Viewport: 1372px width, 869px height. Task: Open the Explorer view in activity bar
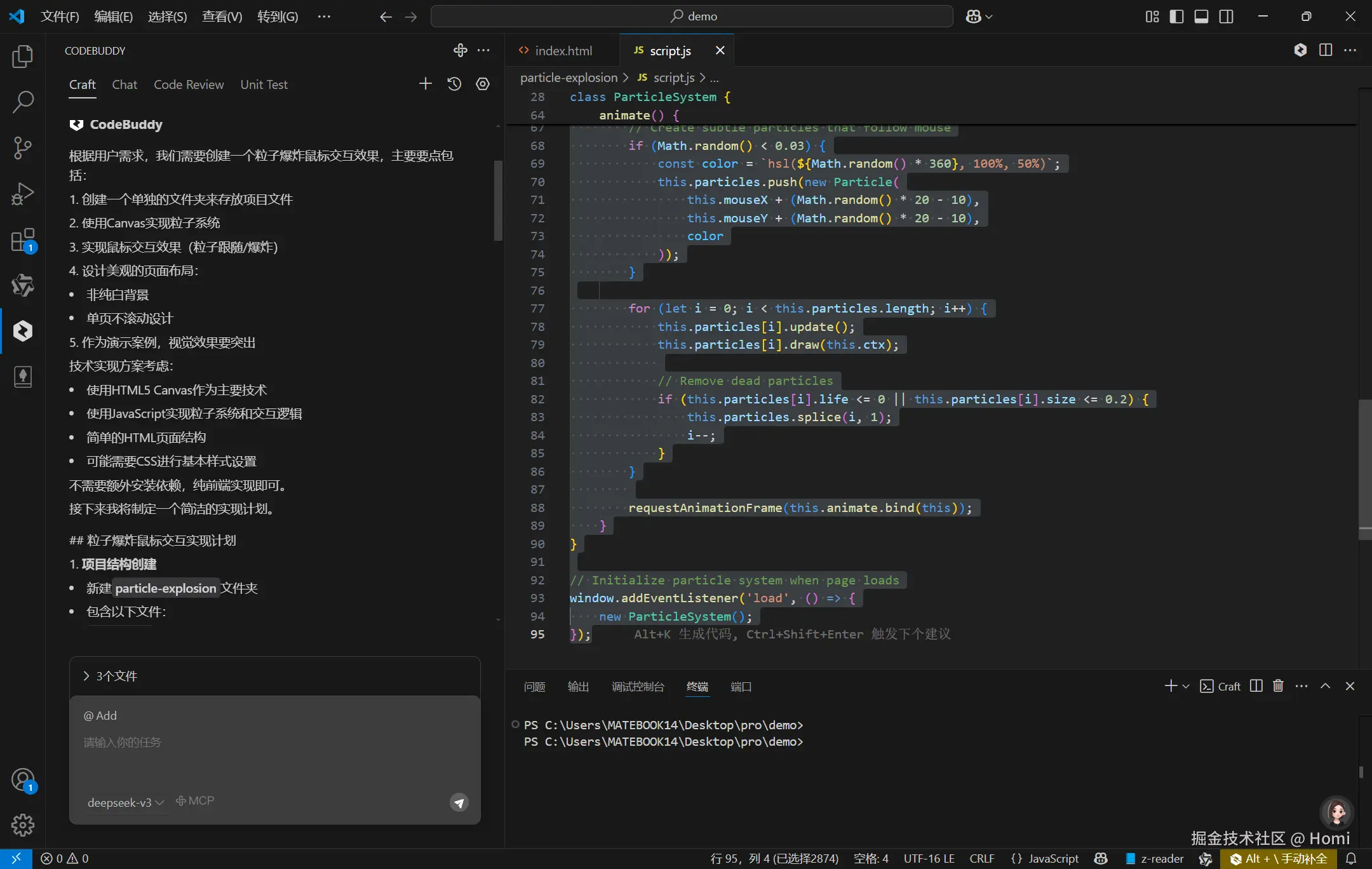pos(23,57)
